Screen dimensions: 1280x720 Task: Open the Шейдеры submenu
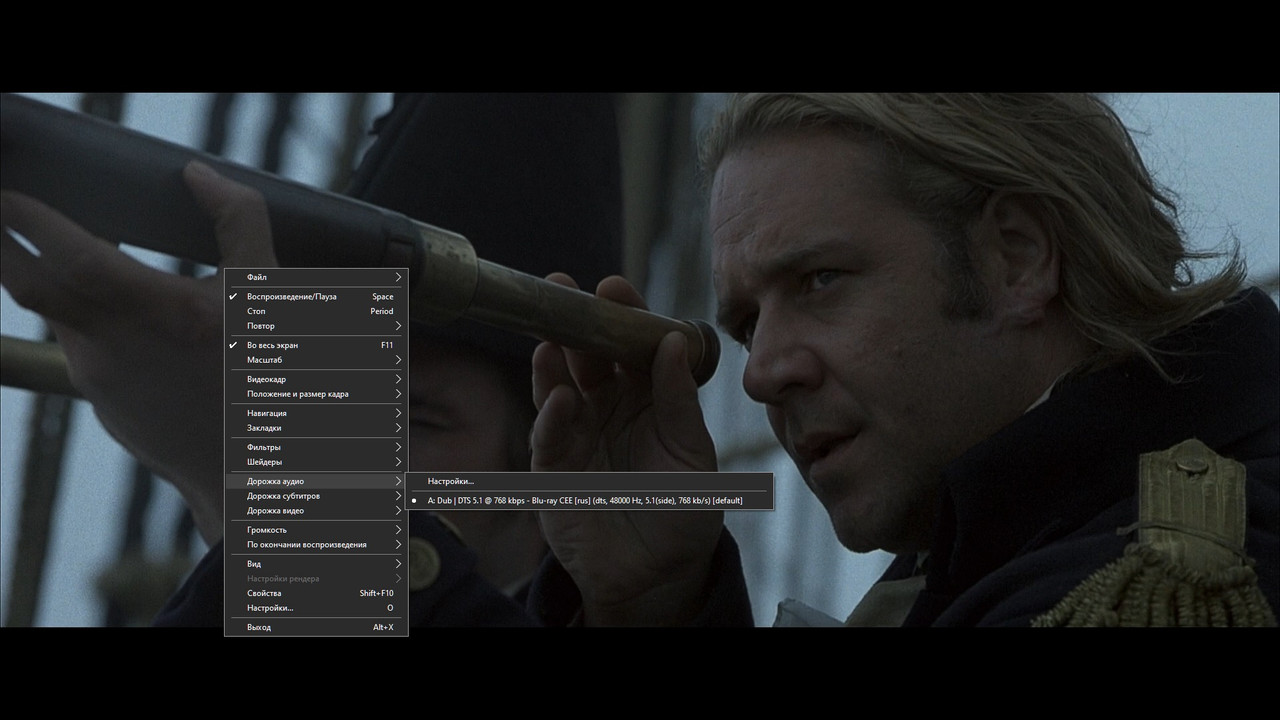(316, 462)
